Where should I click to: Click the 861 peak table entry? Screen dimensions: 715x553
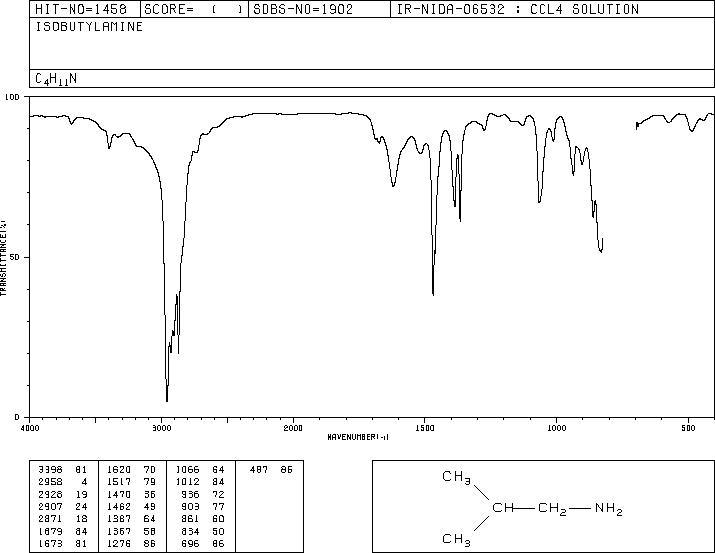203,519
